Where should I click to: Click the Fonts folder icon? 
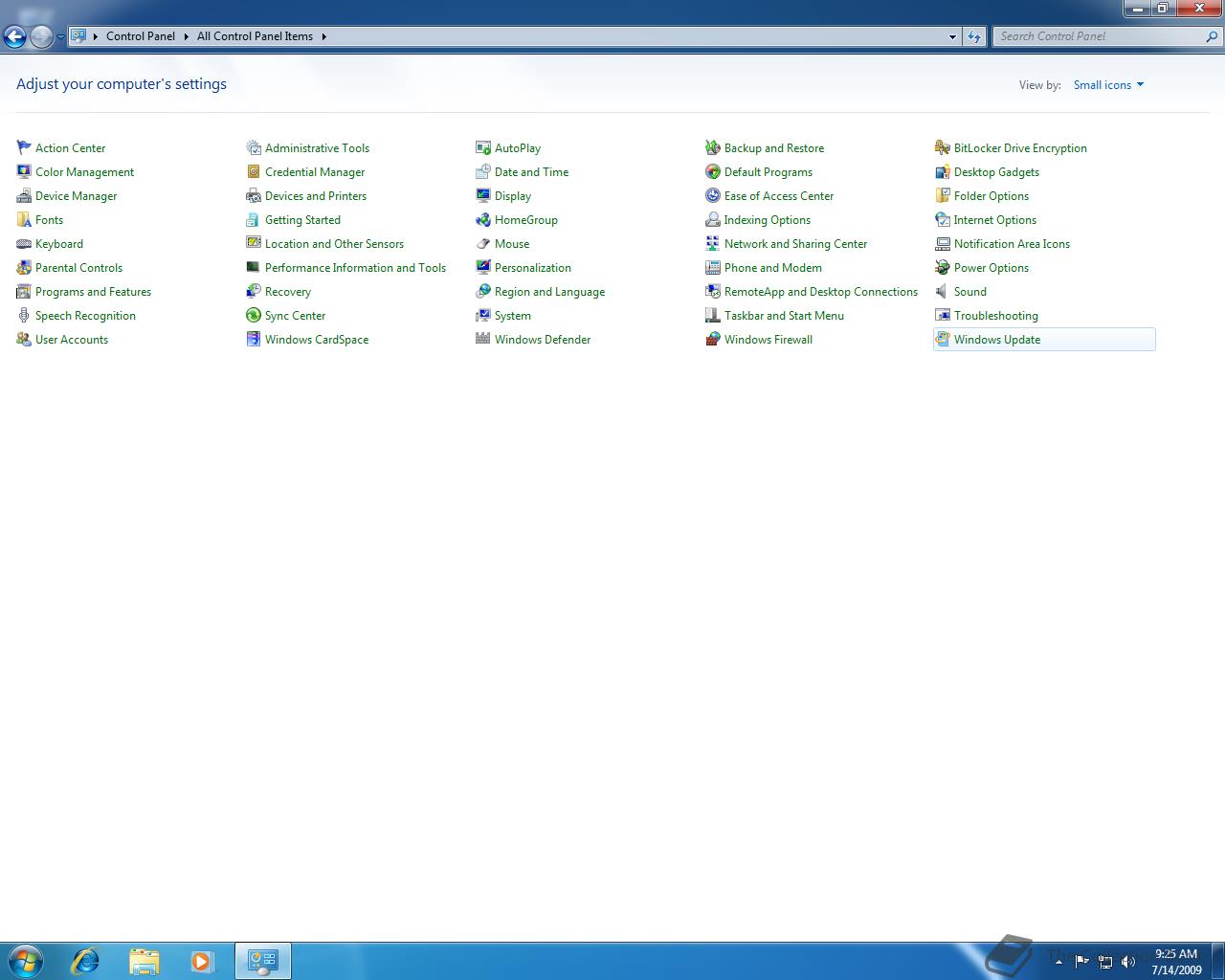(24, 219)
